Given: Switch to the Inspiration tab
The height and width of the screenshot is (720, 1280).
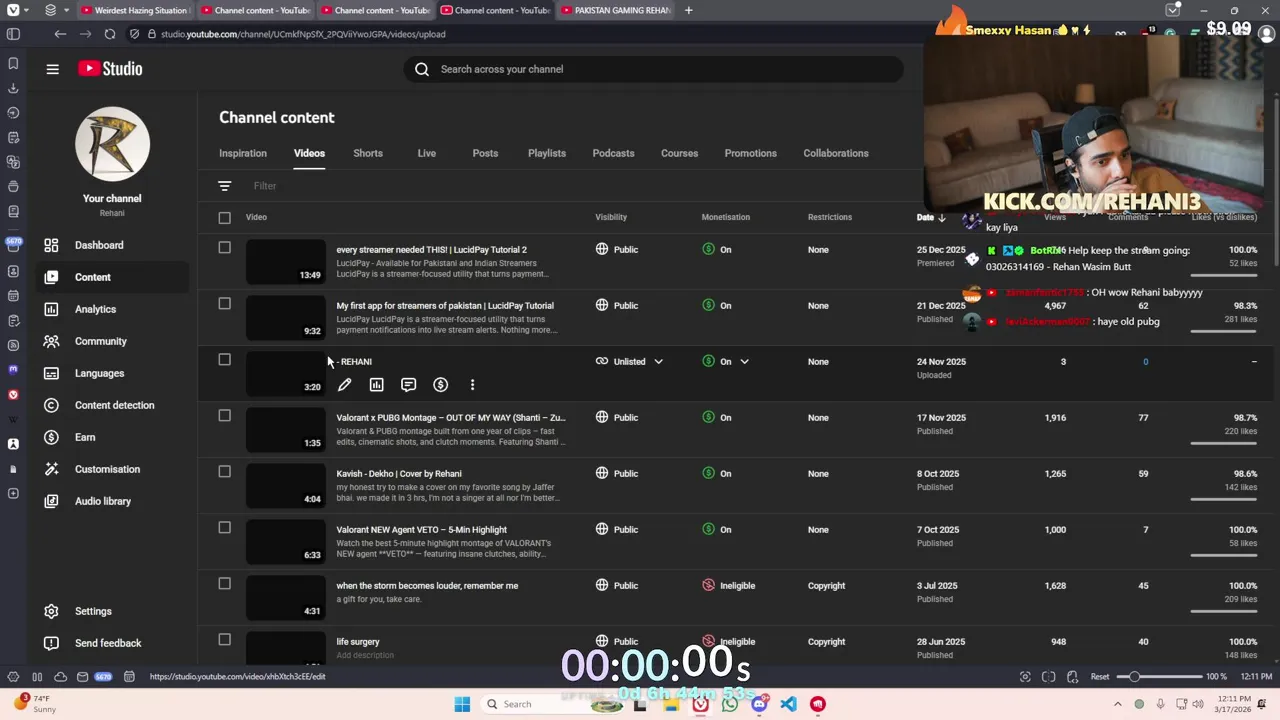Looking at the screenshot, I should 243,153.
